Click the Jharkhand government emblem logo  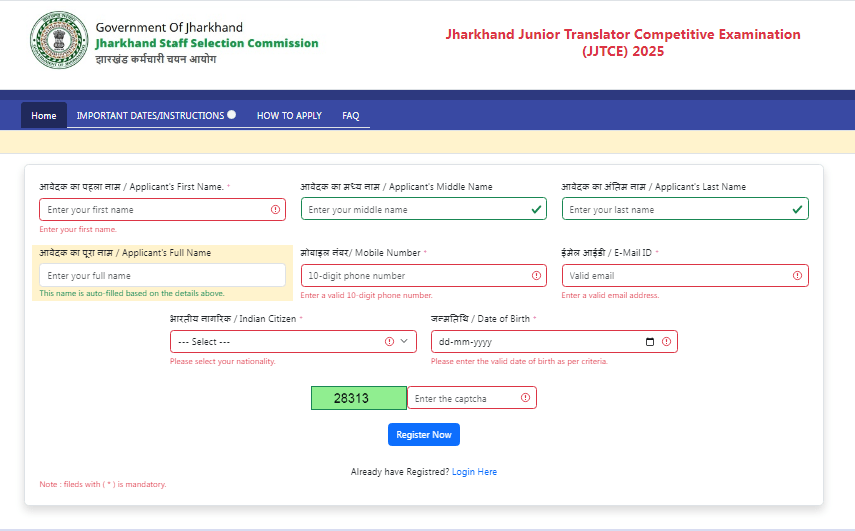point(58,44)
